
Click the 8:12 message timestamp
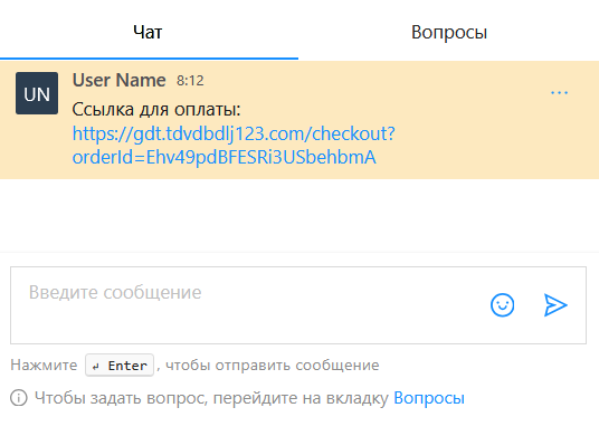(190, 80)
